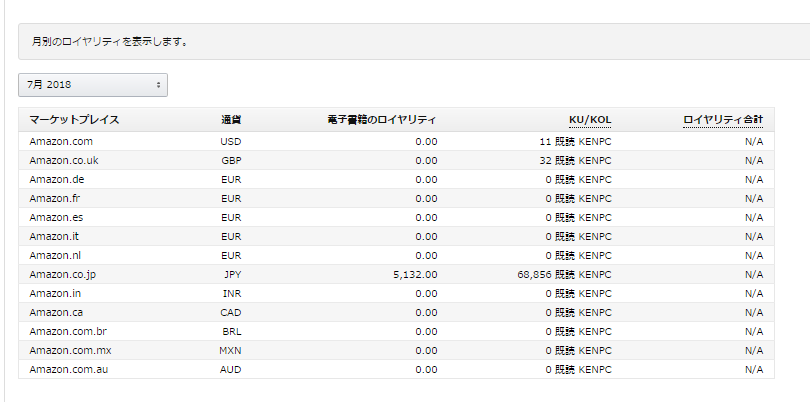Click the BRL currency cell
The height and width of the screenshot is (402, 810).
[x=231, y=332]
